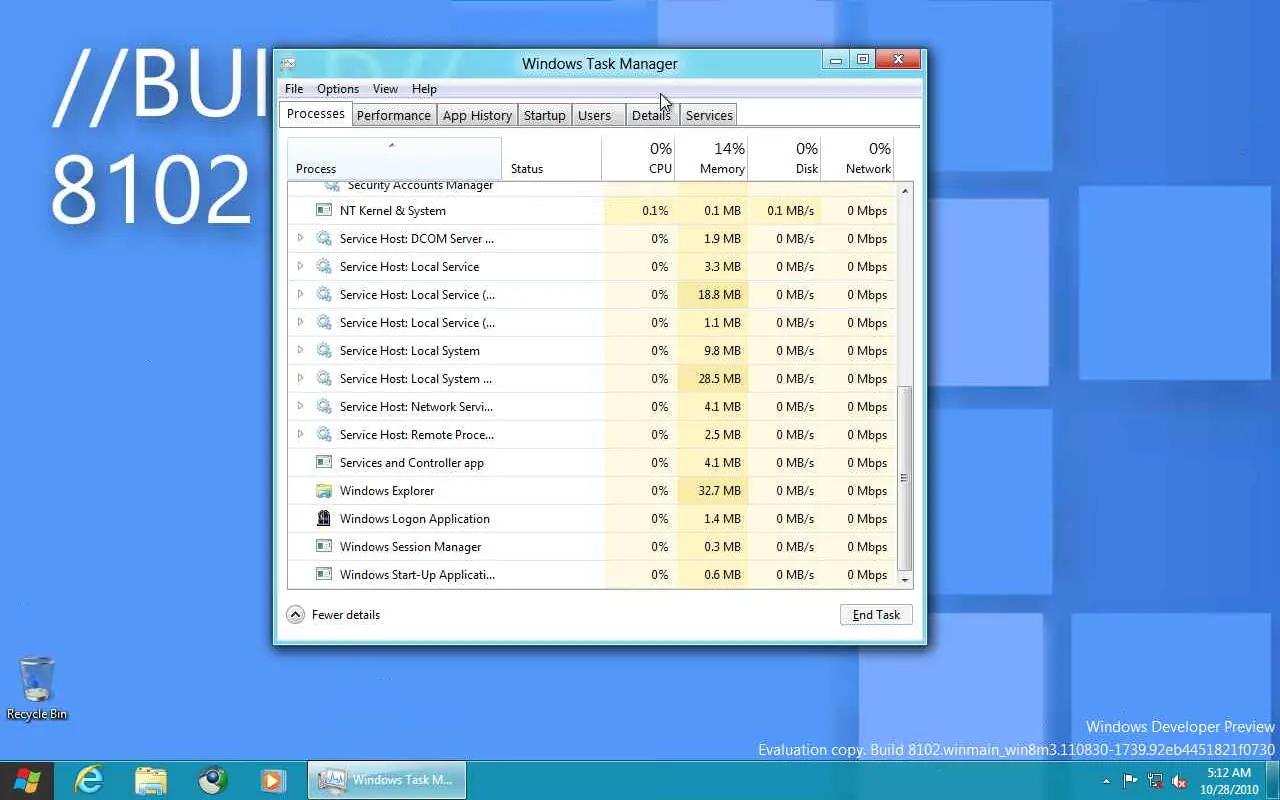Image resolution: width=1280 pixels, height=800 pixels.
Task: Click the Task Manager title bar icon
Action: point(288,63)
